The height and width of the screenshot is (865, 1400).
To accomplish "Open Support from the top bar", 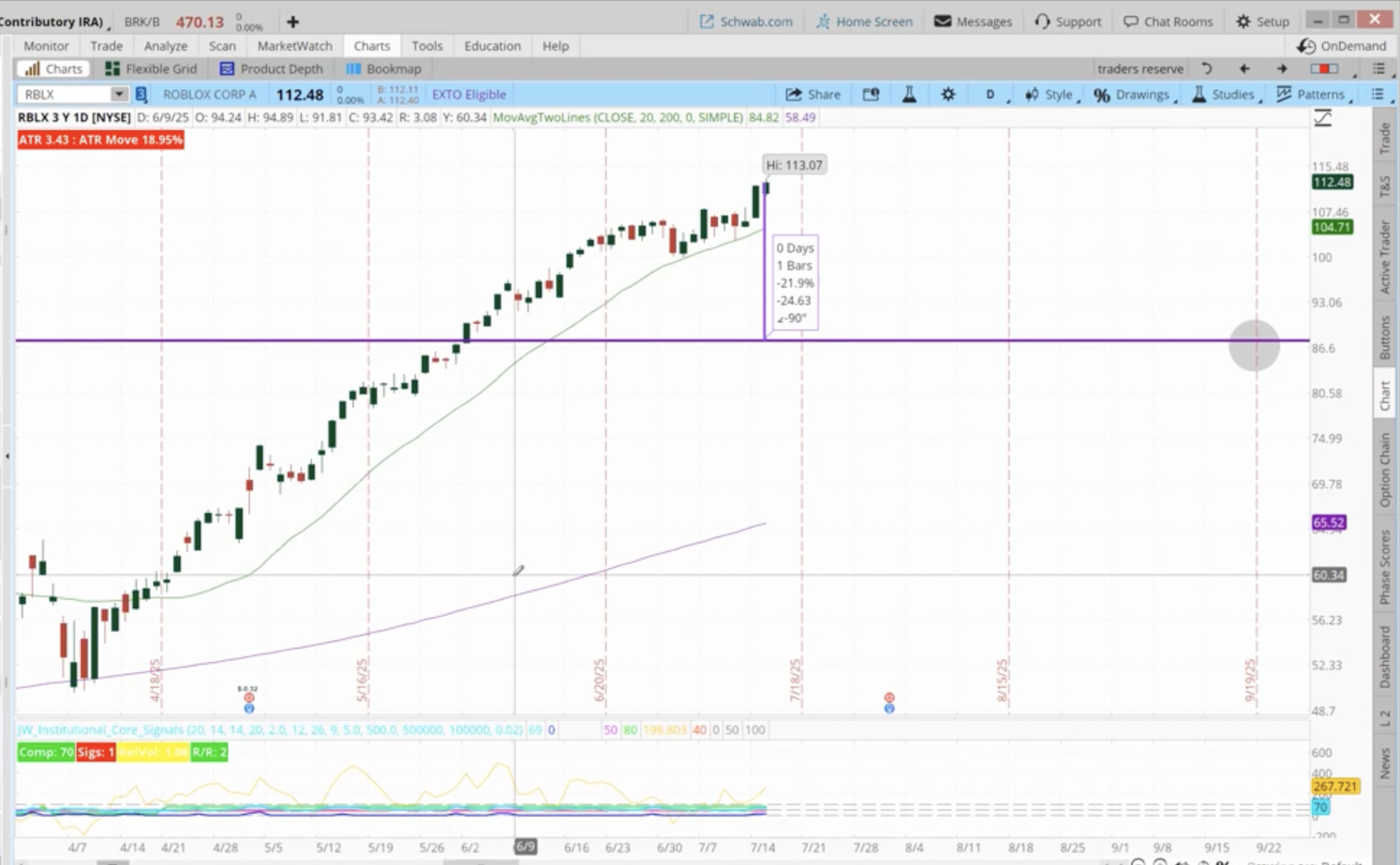I will point(1068,22).
